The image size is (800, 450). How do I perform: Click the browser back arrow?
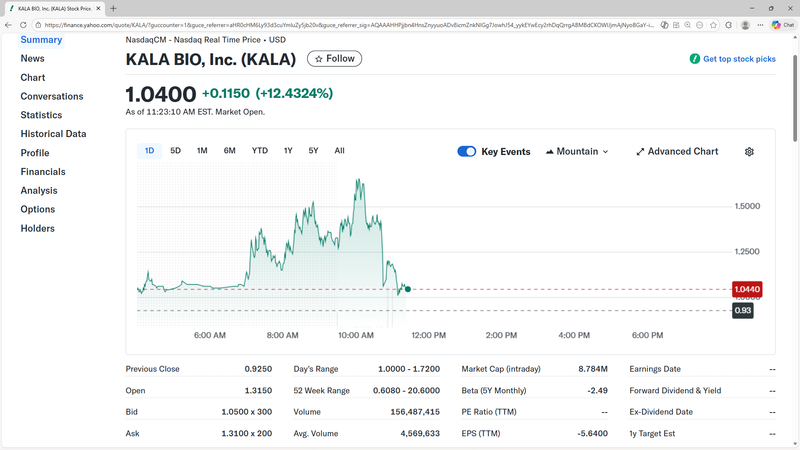coord(8,24)
